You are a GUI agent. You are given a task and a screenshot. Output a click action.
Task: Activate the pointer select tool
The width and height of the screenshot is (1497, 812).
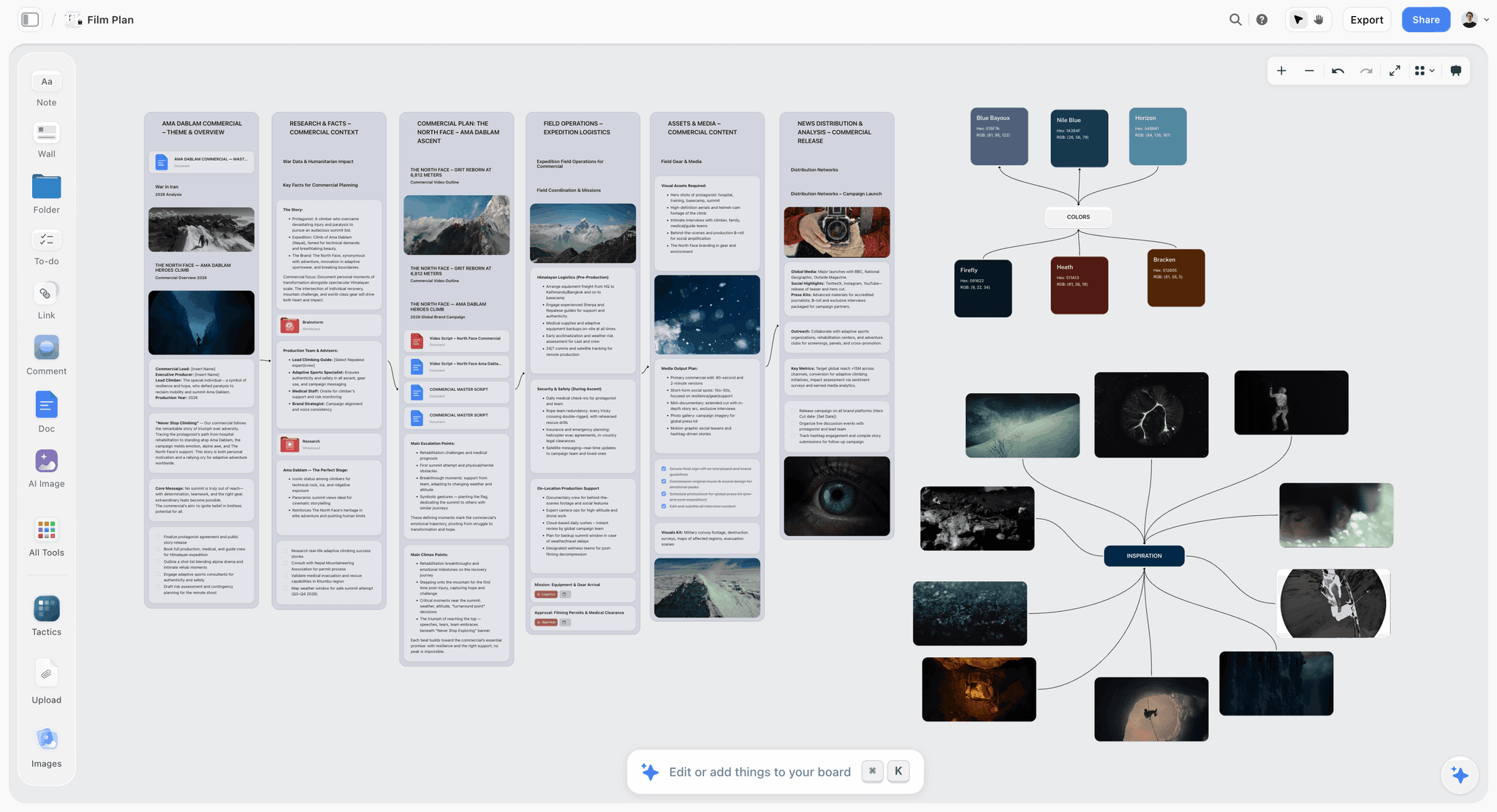(x=1298, y=20)
